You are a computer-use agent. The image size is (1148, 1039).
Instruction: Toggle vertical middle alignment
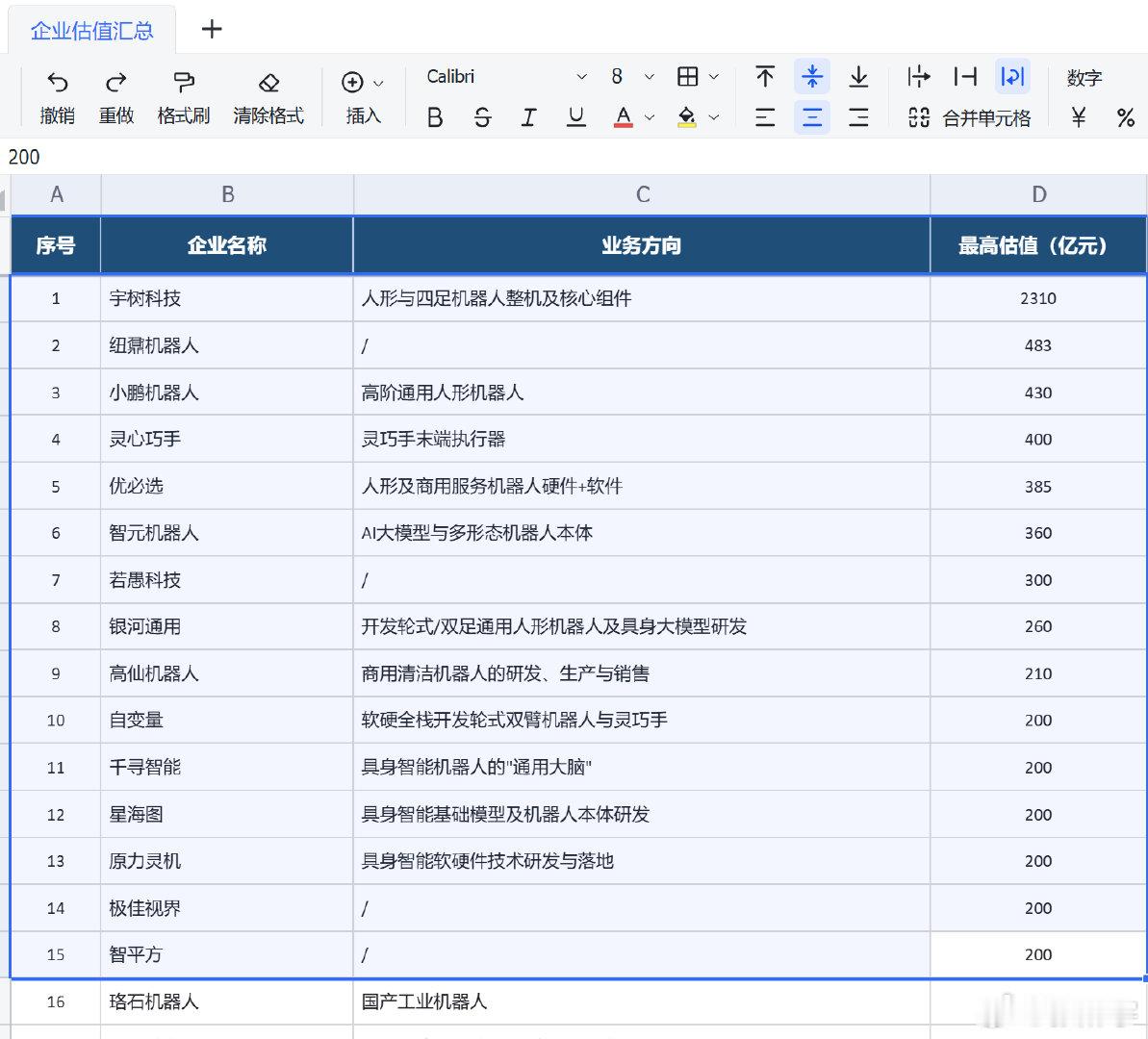pos(812,76)
